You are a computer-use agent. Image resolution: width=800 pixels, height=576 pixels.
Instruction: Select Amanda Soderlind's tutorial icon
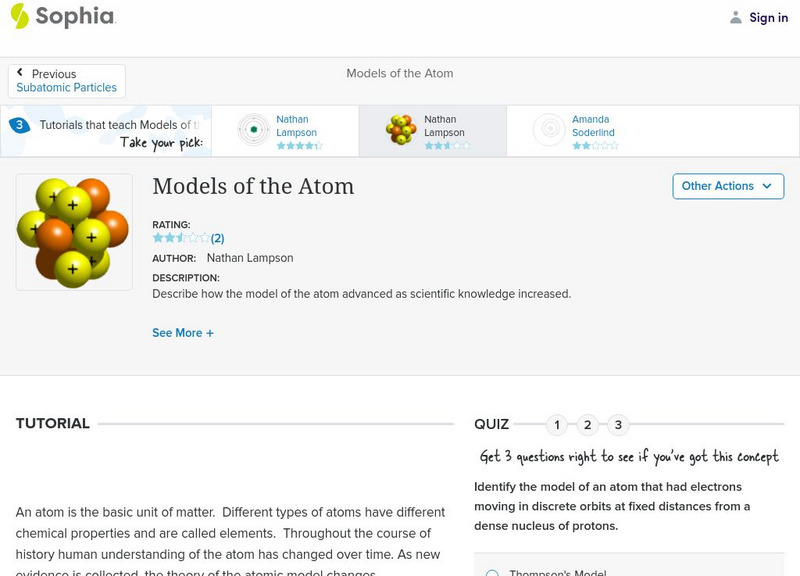pyautogui.click(x=549, y=130)
